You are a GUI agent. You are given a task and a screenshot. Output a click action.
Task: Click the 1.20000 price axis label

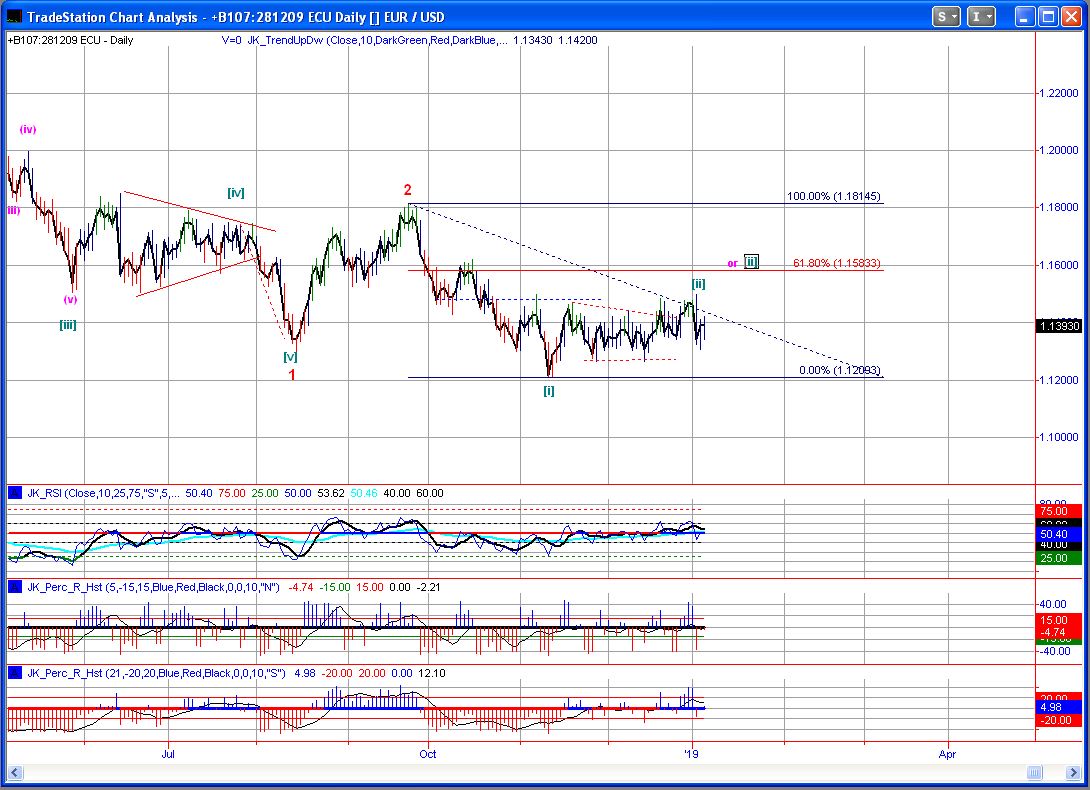coord(1059,150)
